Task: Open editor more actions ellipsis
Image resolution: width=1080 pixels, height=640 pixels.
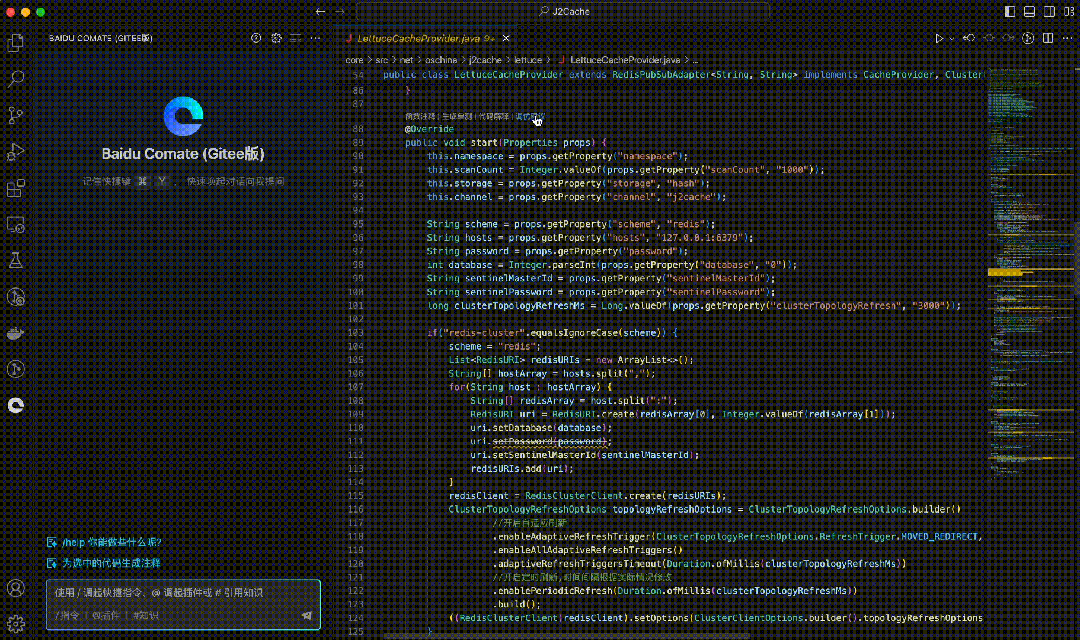Action: point(1067,39)
